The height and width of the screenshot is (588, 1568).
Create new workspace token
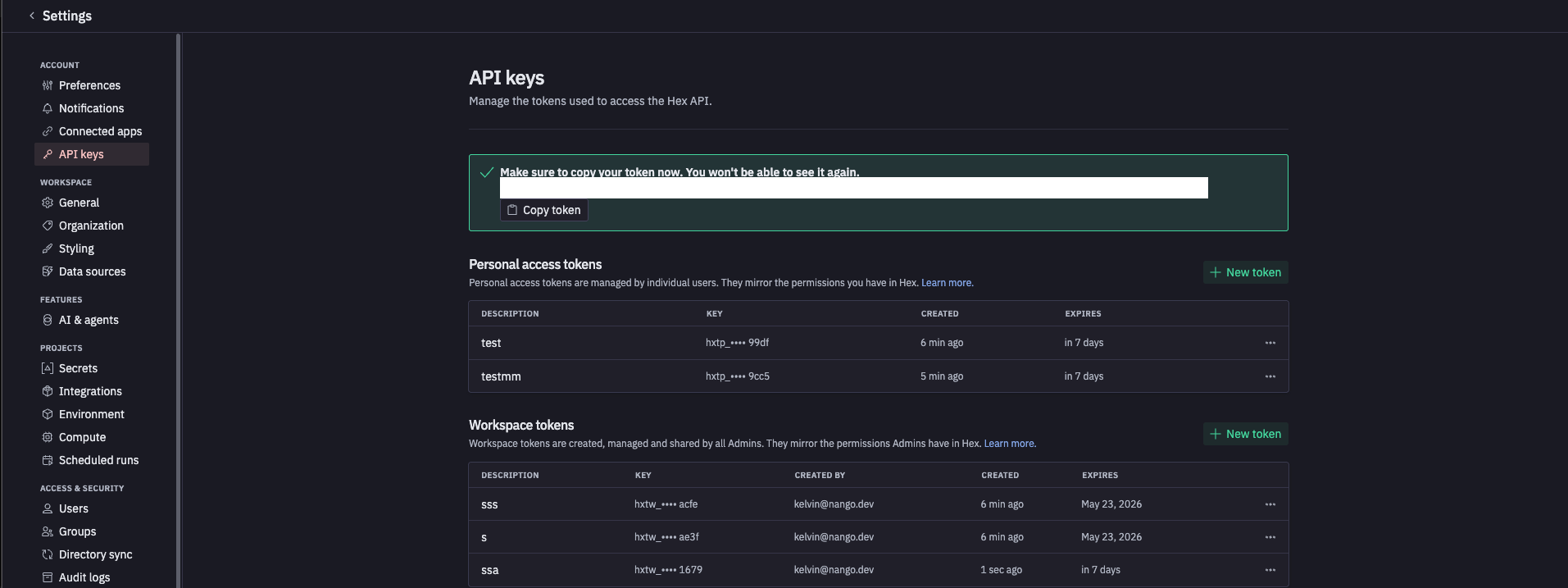pos(1245,434)
